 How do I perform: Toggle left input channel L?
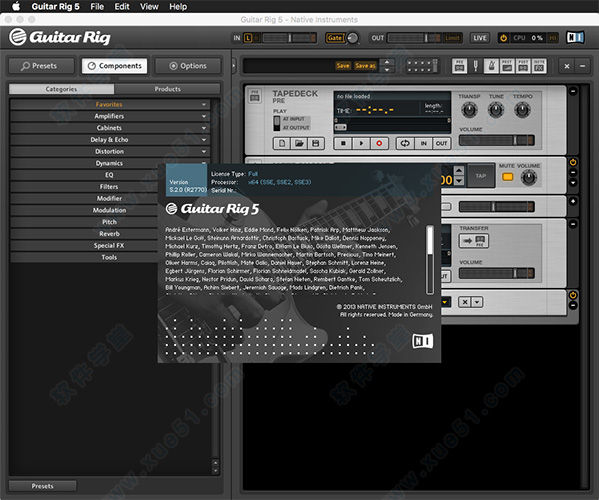tap(248, 38)
